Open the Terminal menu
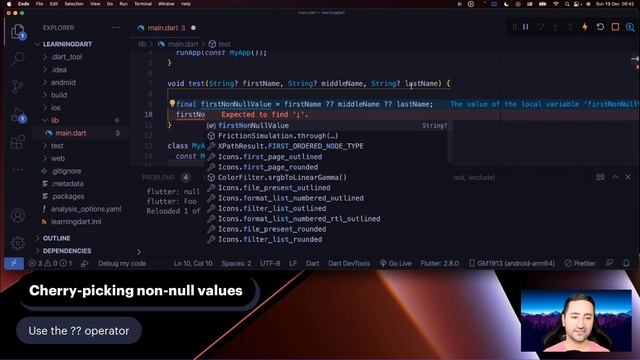The width and height of the screenshot is (640, 360). [143, 4]
